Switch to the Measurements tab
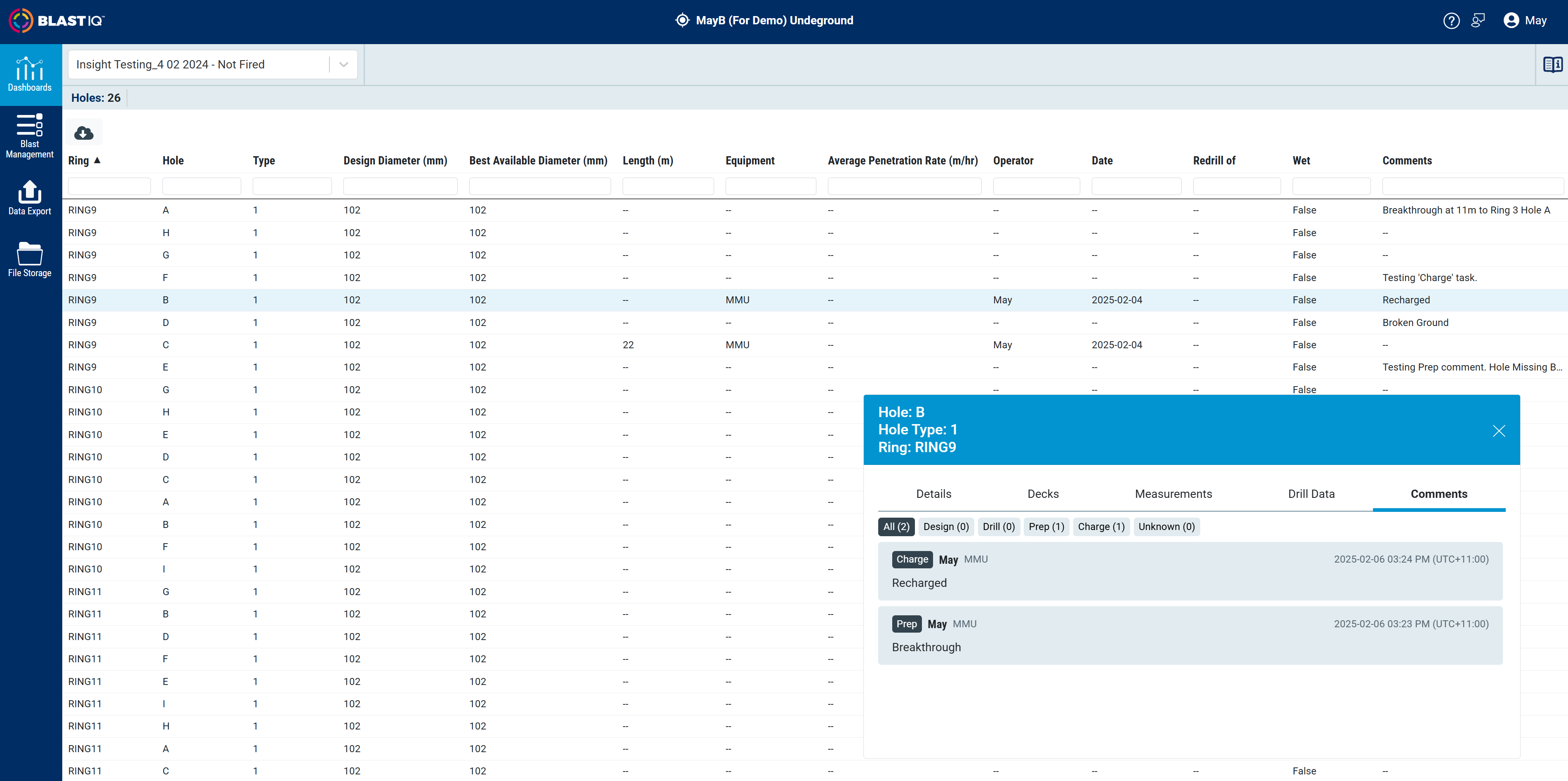The height and width of the screenshot is (781, 1568). coord(1173,494)
